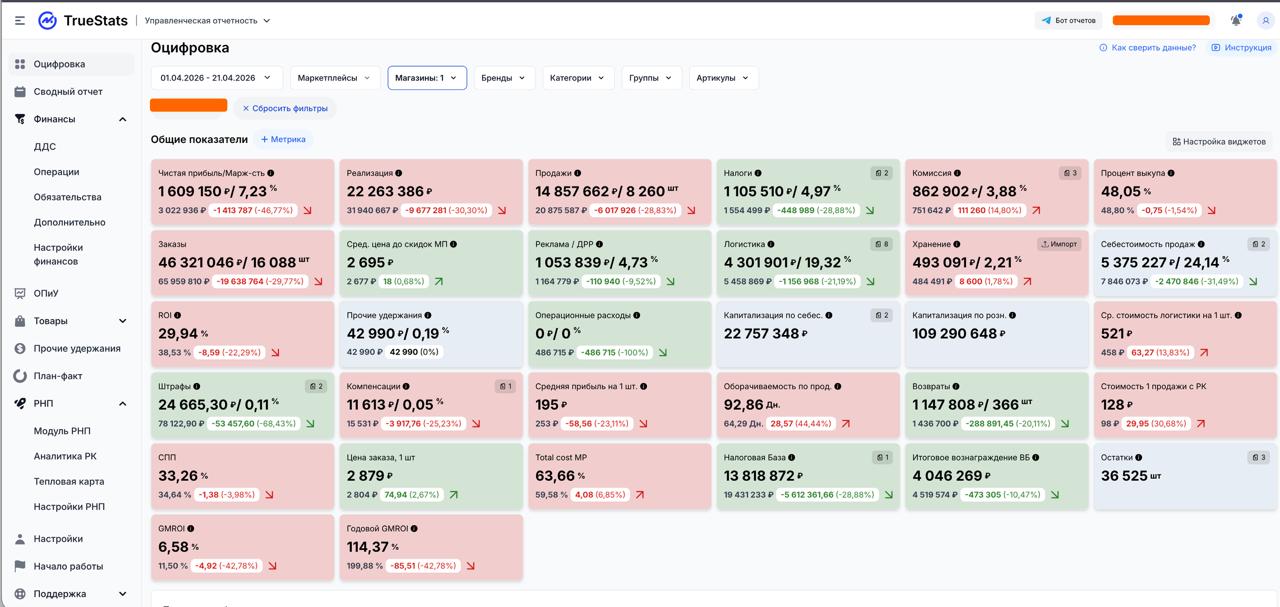The height and width of the screenshot is (607, 1280).
Task: Collapse the Финансы sidebar section
Action: pos(123,119)
